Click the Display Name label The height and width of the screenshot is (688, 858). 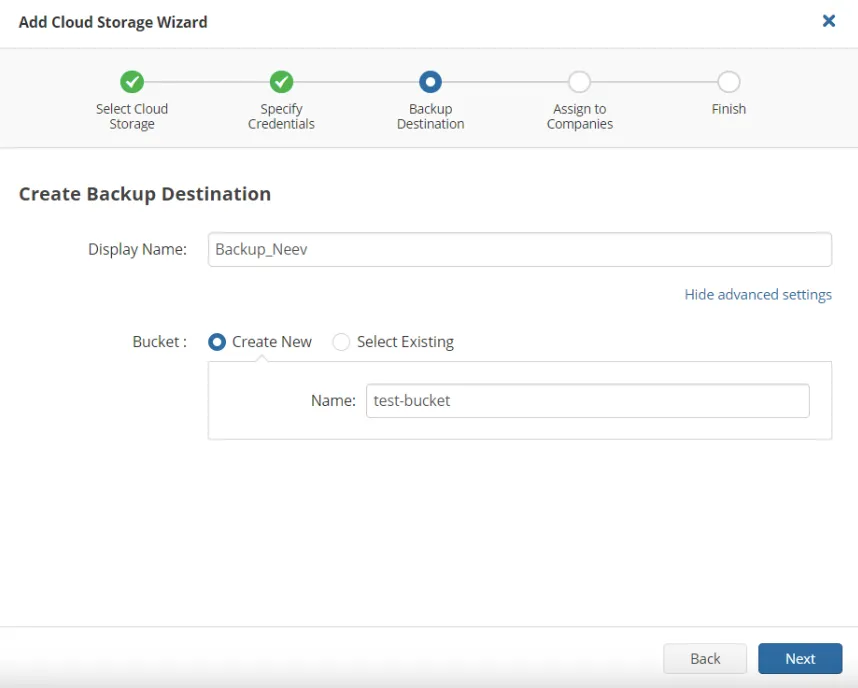click(x=137, y=250)
